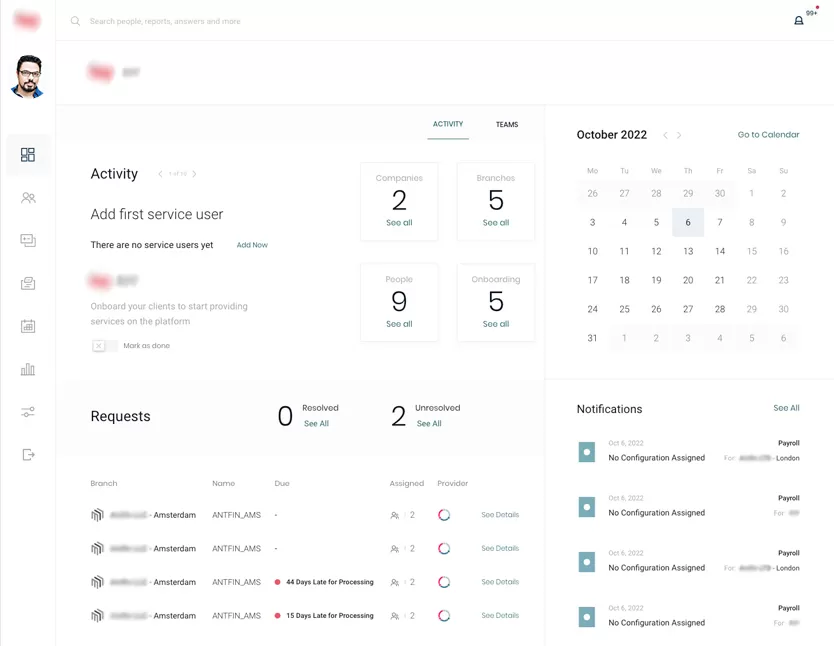
Task: Open the calendar icon in sidebar
Action: (x=28, y=326)
